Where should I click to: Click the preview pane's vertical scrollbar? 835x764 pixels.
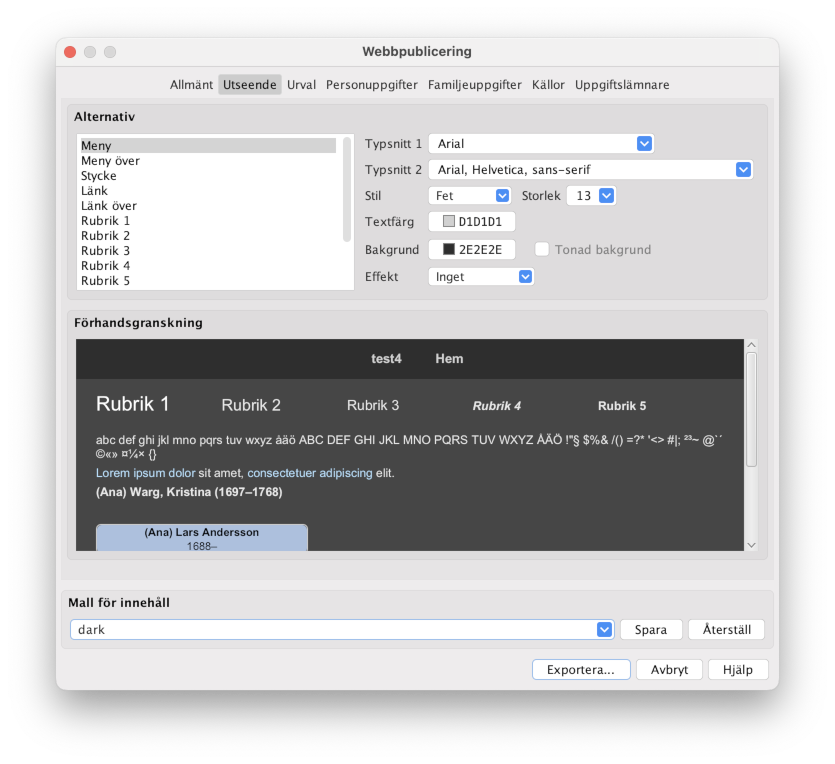[x=751, y=410]
